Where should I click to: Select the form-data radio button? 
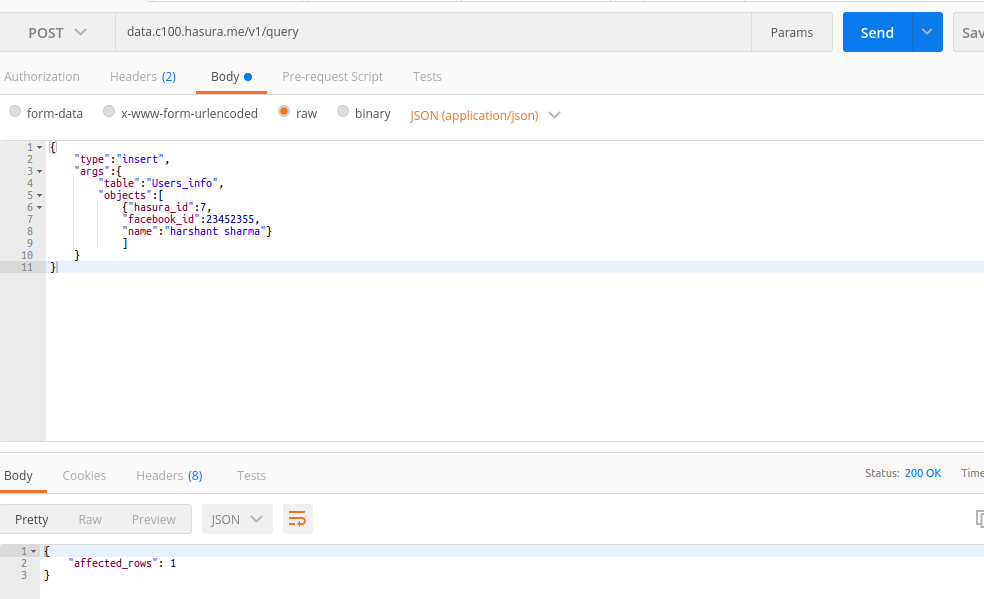point(14,112)
